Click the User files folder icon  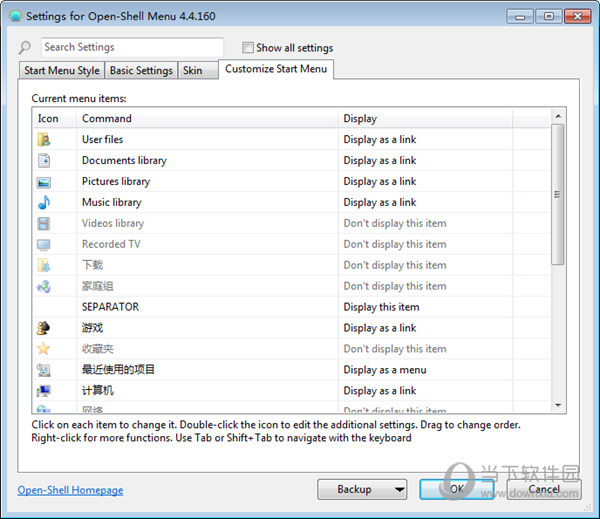tap(44, 139)
